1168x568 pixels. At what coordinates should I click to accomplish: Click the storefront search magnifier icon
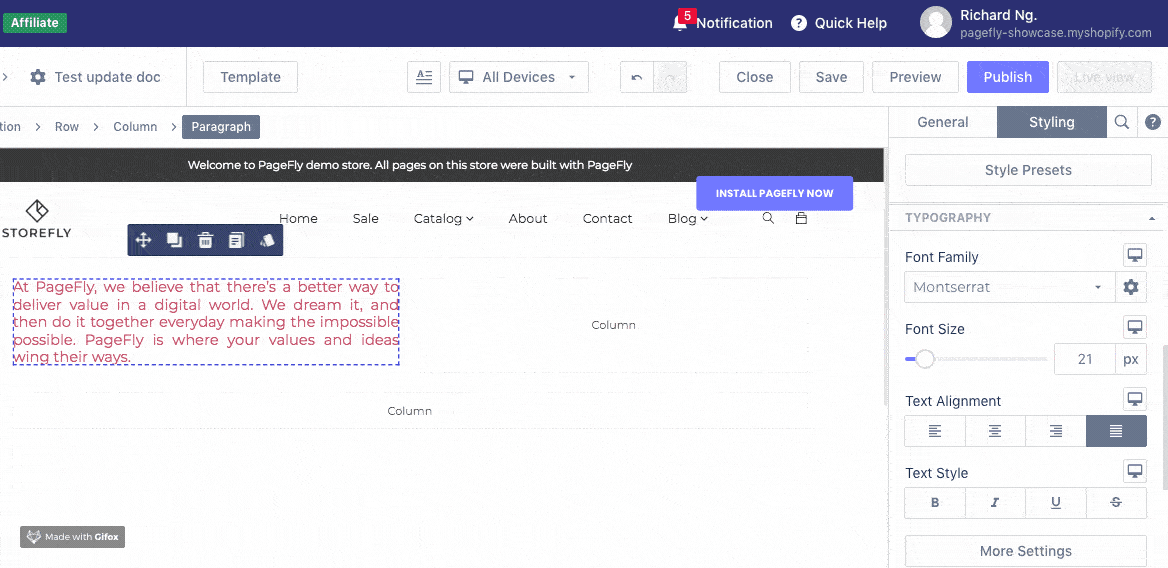(x=769, y=218)
